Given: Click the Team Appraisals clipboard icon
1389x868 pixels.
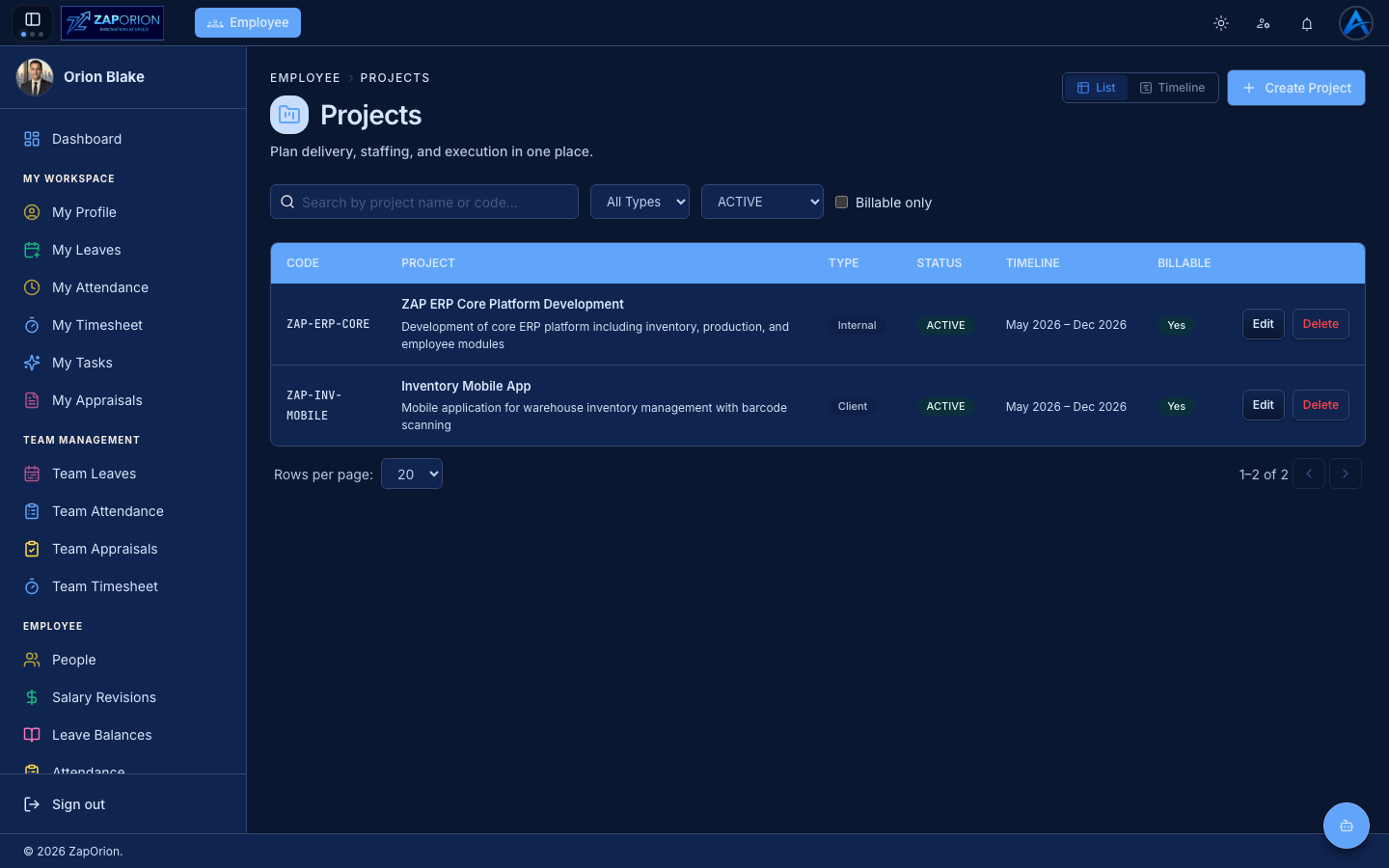Looking at the screenshot, I should pos(32,549).
